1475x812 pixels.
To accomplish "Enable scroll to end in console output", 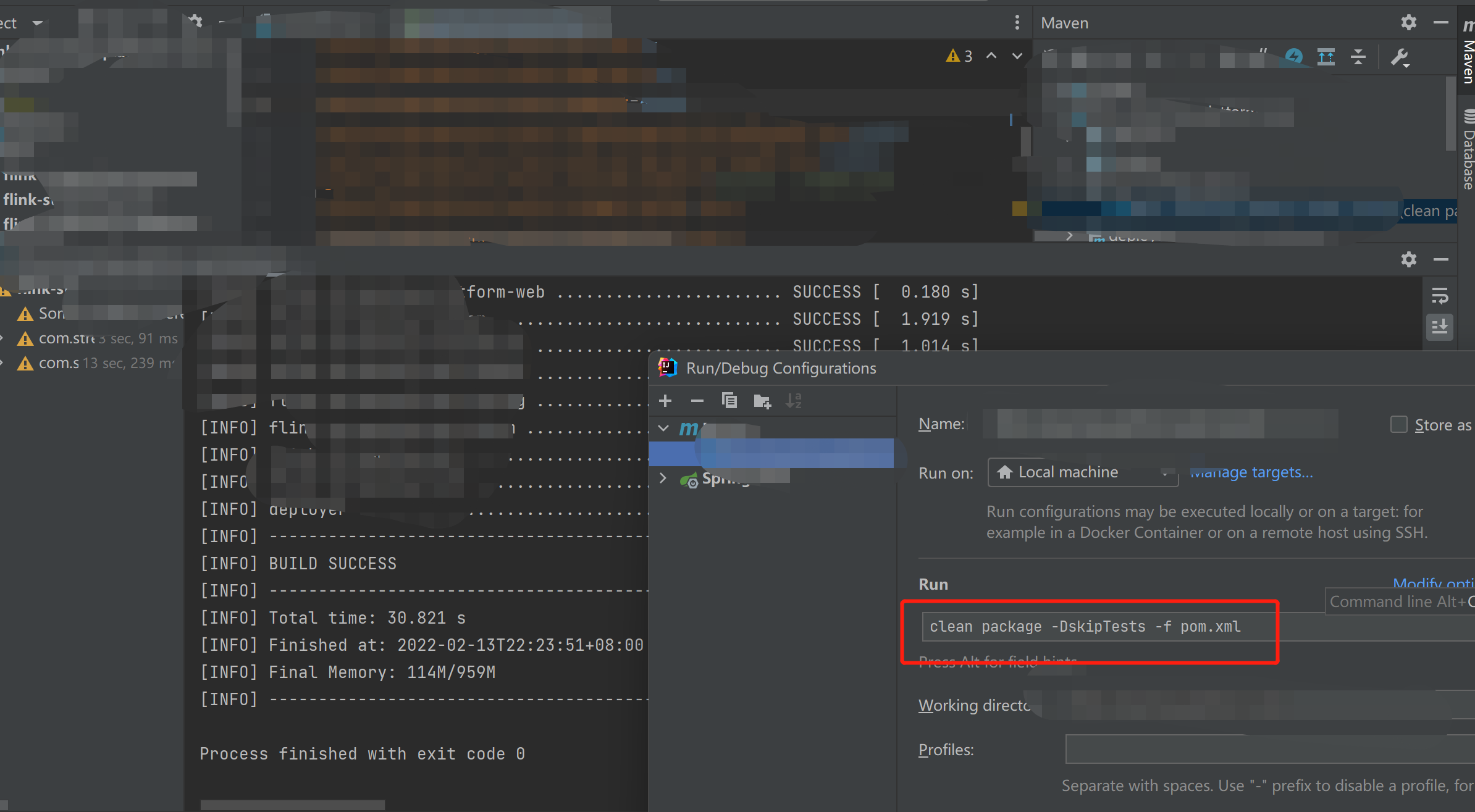I will [x=1440, y=327].
